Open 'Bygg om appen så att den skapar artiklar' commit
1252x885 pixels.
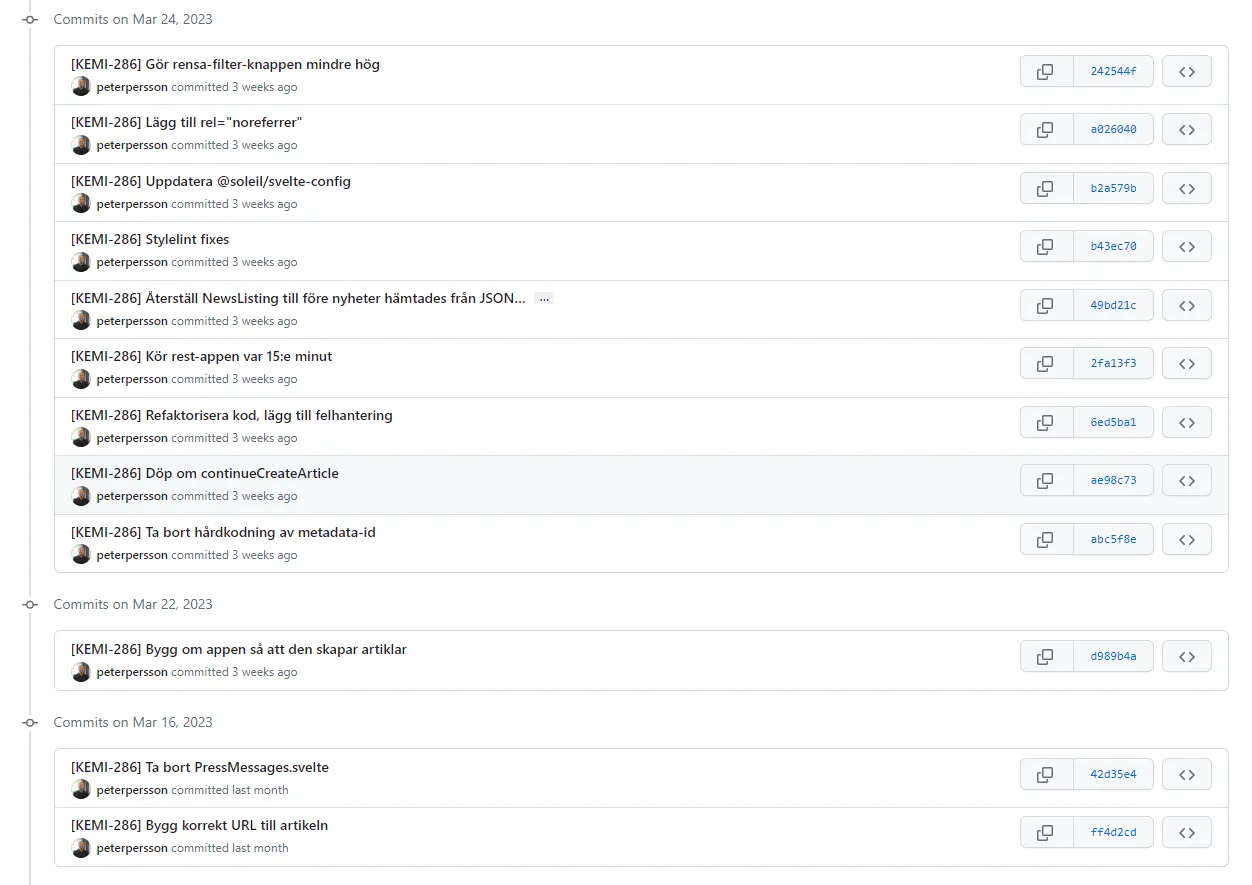(x=236, y=649)
